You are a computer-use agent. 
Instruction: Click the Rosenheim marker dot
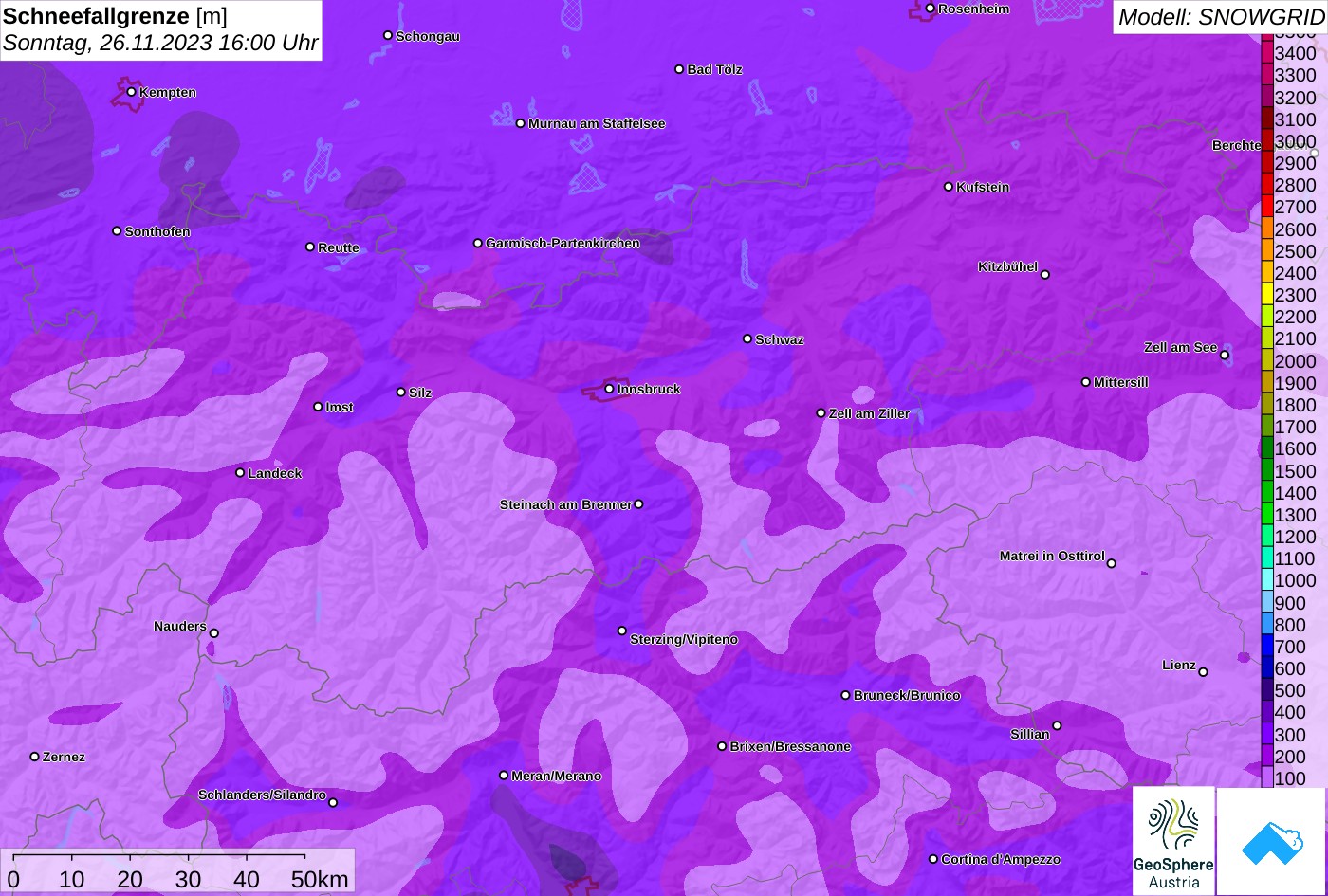[x=930, y=9]
